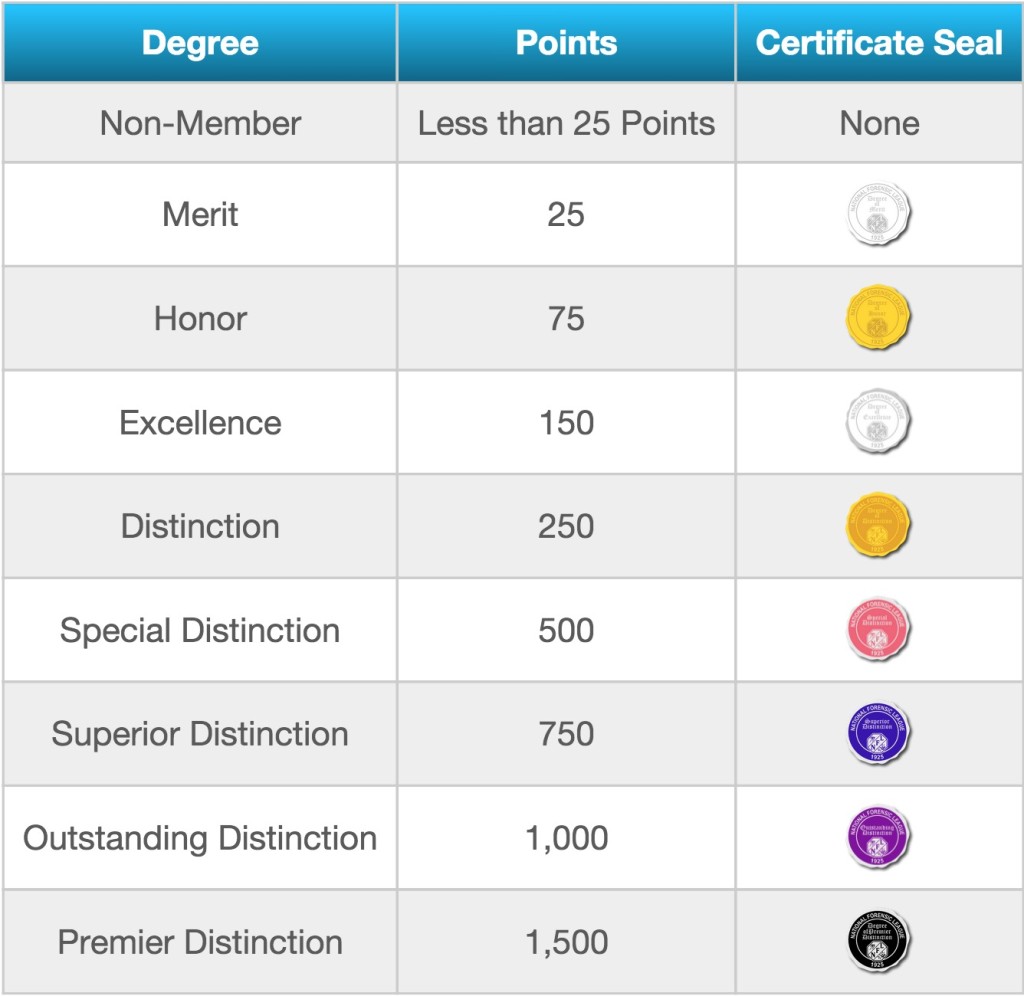
Task: Click the purple Outstanding Distinction seal
Action: tap(878, 838)
